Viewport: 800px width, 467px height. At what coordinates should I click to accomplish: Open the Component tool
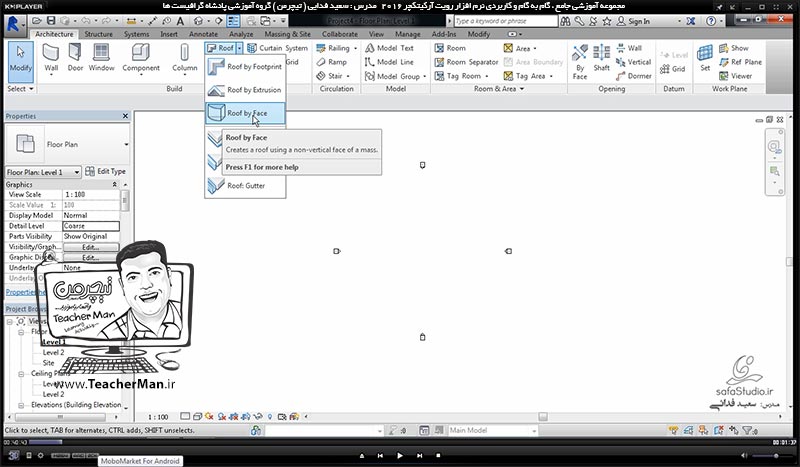[x=141, y=60]
